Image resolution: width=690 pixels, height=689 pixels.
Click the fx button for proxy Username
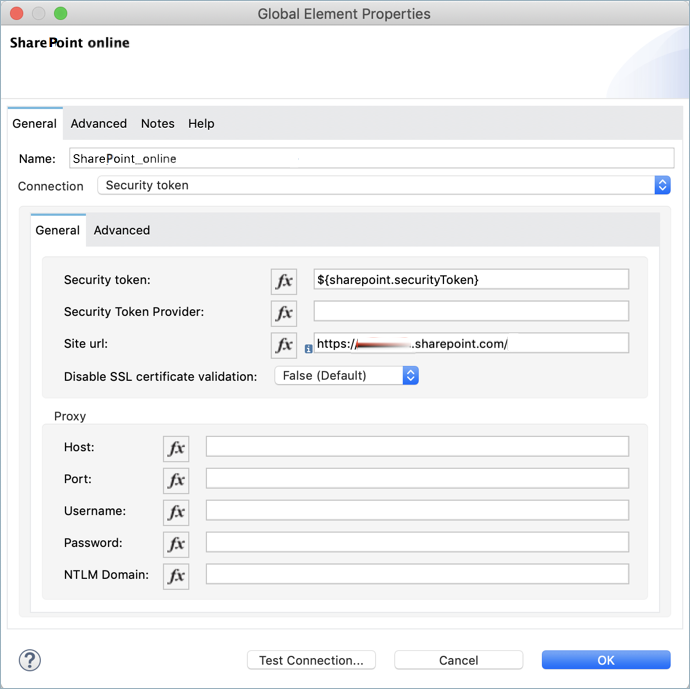(x=176, y=513)
